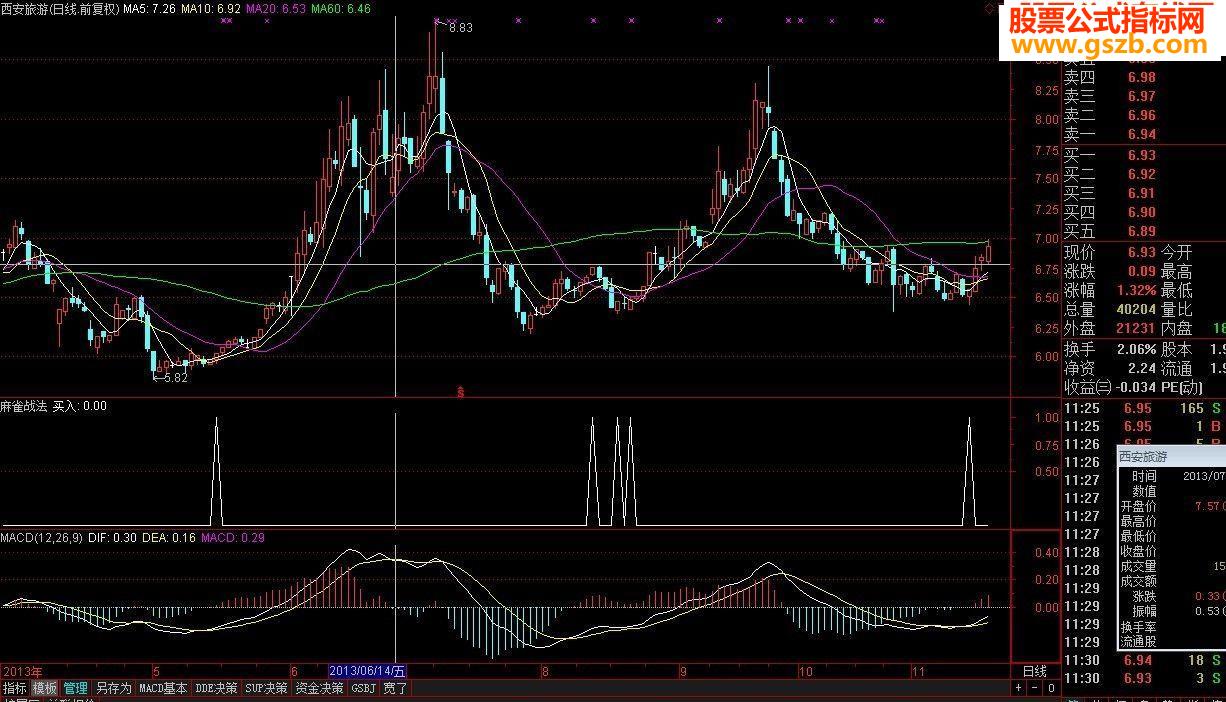Click the 净资 2.24 value
The width and height of the screenshot is (1226, 702).
pos(1142,368)
